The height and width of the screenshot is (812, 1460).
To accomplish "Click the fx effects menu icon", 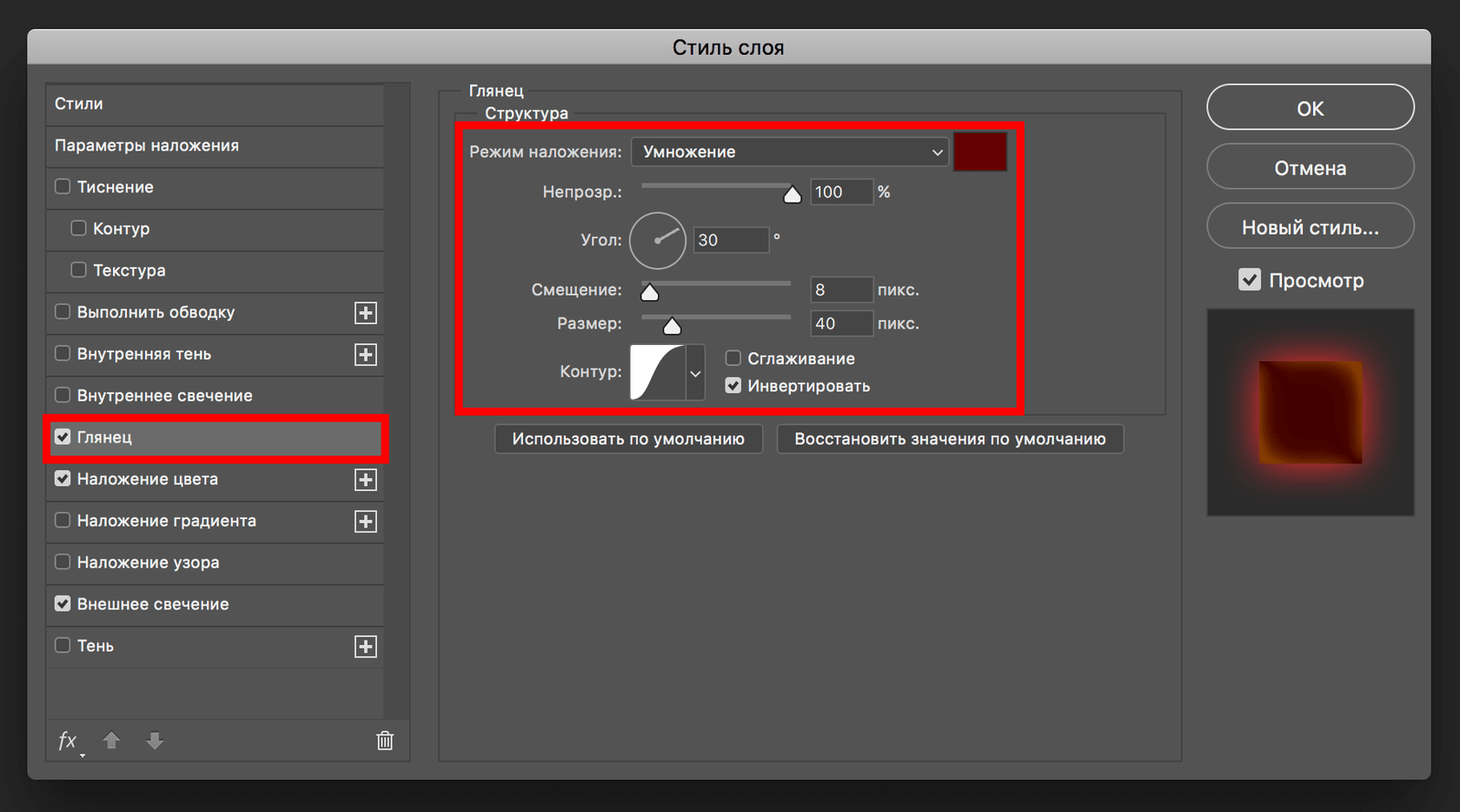I will [x=68, y=741].
